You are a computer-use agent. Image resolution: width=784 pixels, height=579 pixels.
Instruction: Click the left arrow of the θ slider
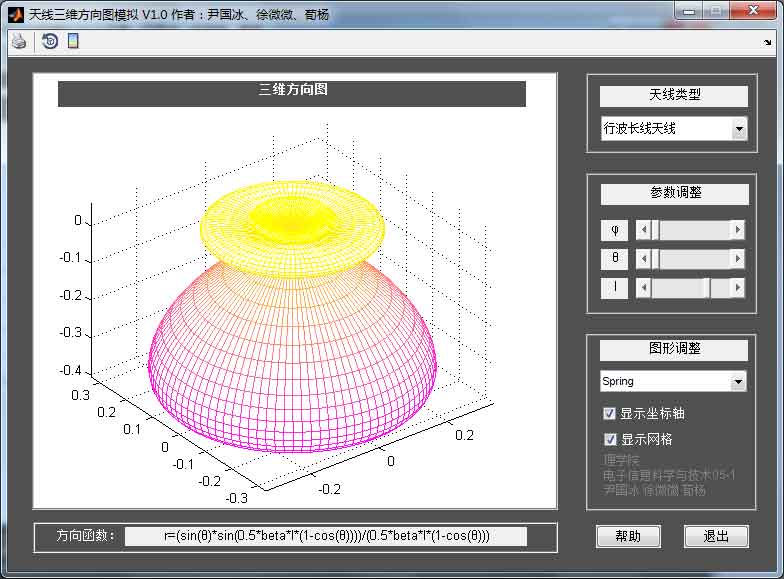click(x=644, y=258)
